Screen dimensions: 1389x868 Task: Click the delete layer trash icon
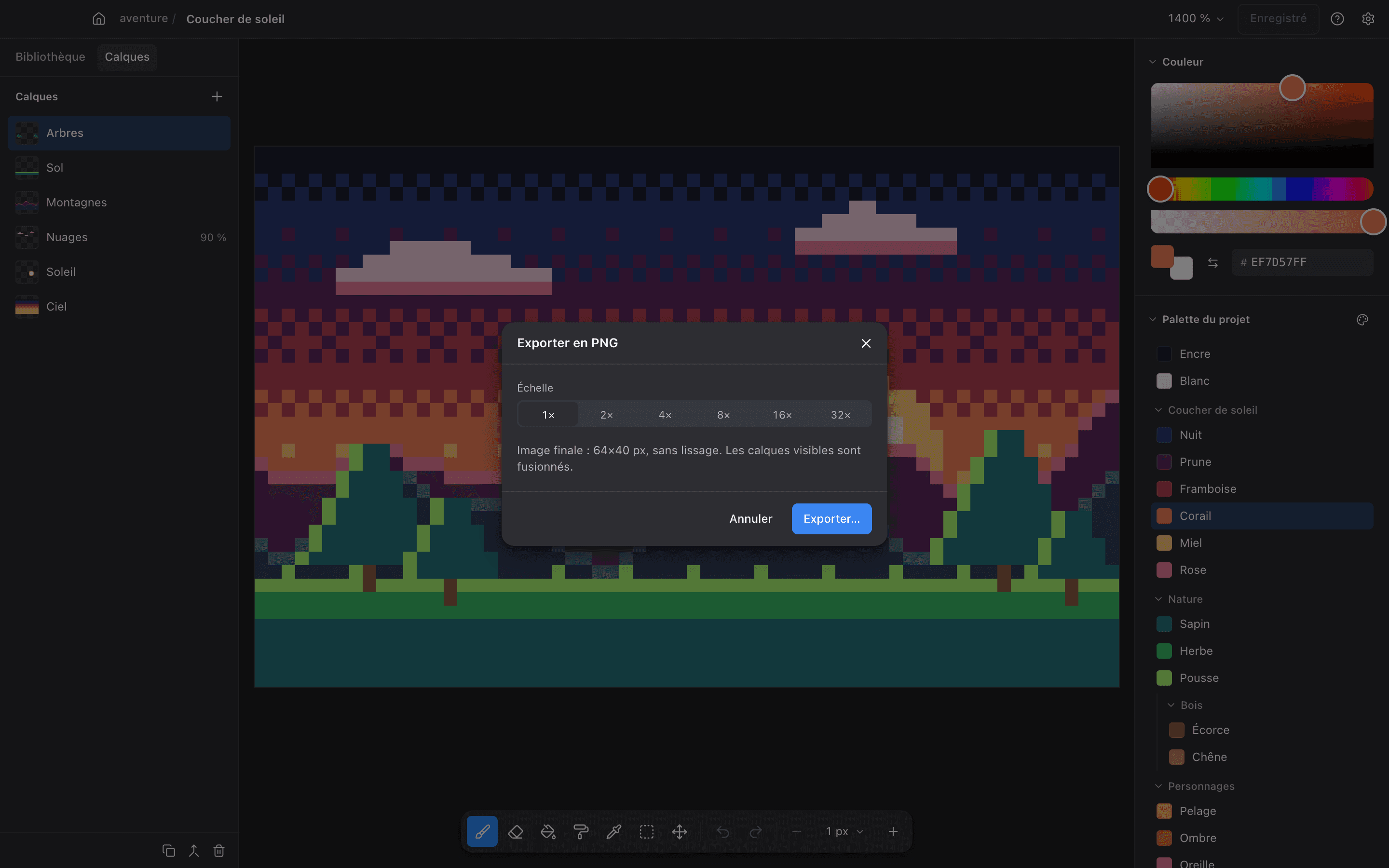[218, 850]
